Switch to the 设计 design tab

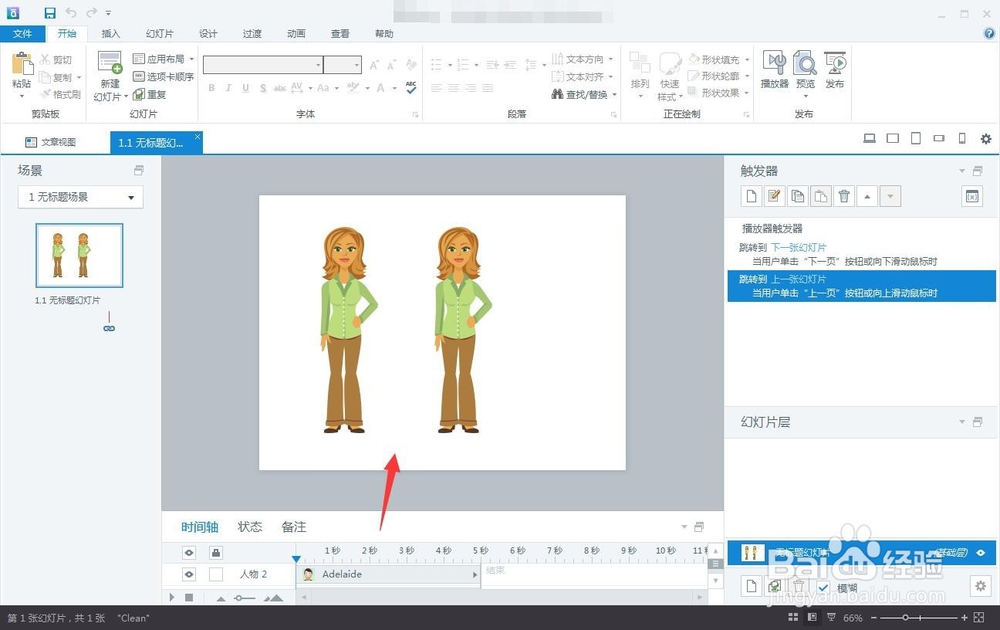[x=208, y=33]
